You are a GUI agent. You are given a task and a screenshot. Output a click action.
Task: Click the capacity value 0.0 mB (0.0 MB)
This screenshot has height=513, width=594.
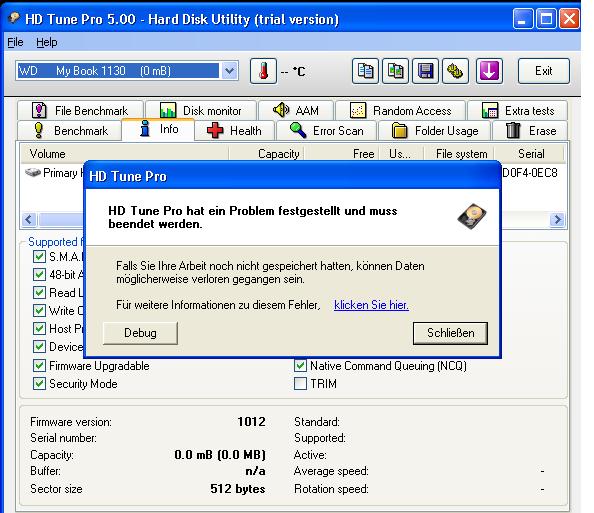[220, 455]
